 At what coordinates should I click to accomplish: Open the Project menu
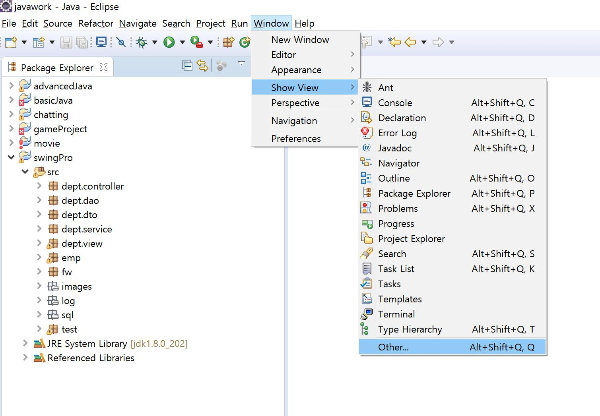(x=211, y=24)
